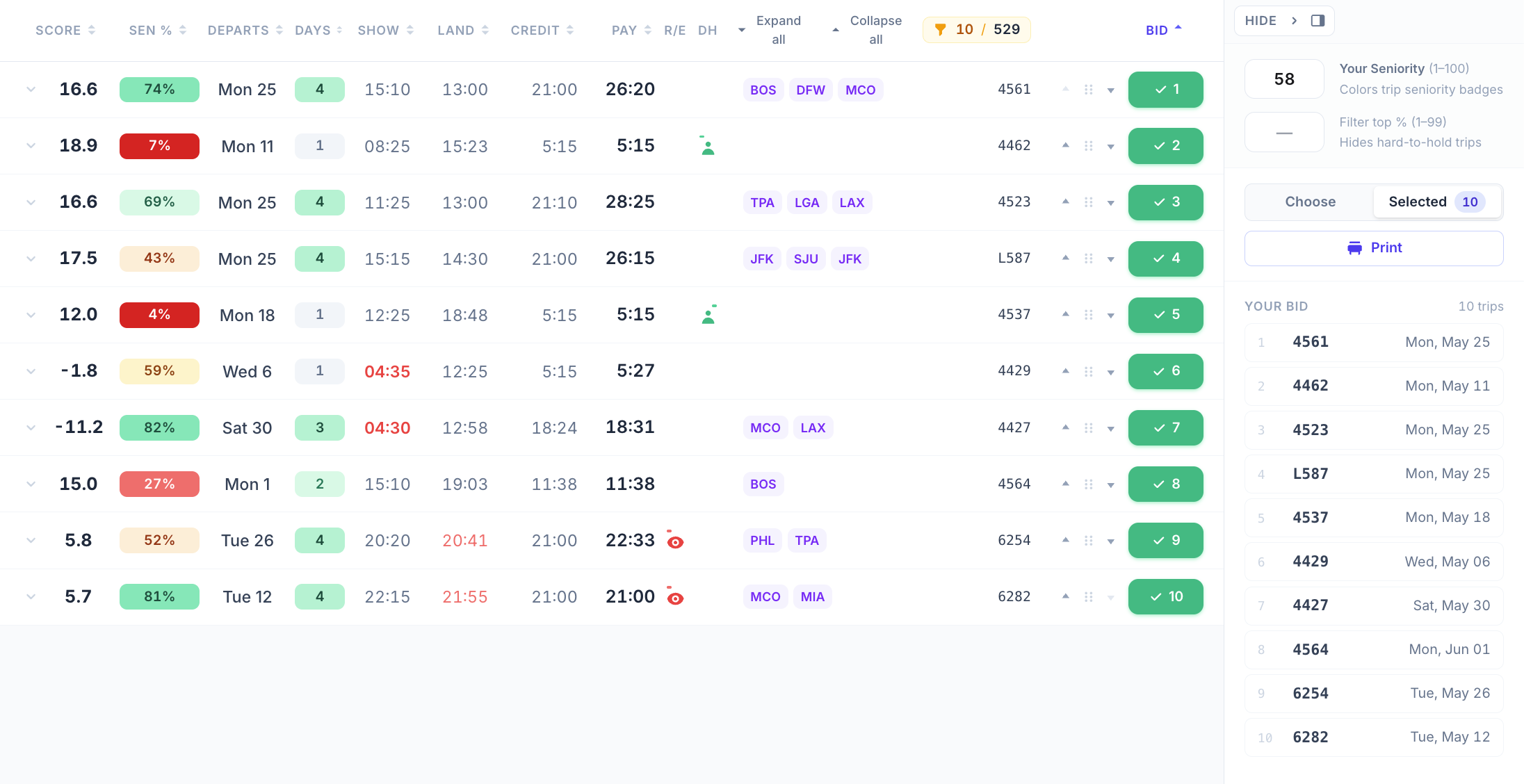Click the move-up arrow for trip 6282

point(1065,596)
